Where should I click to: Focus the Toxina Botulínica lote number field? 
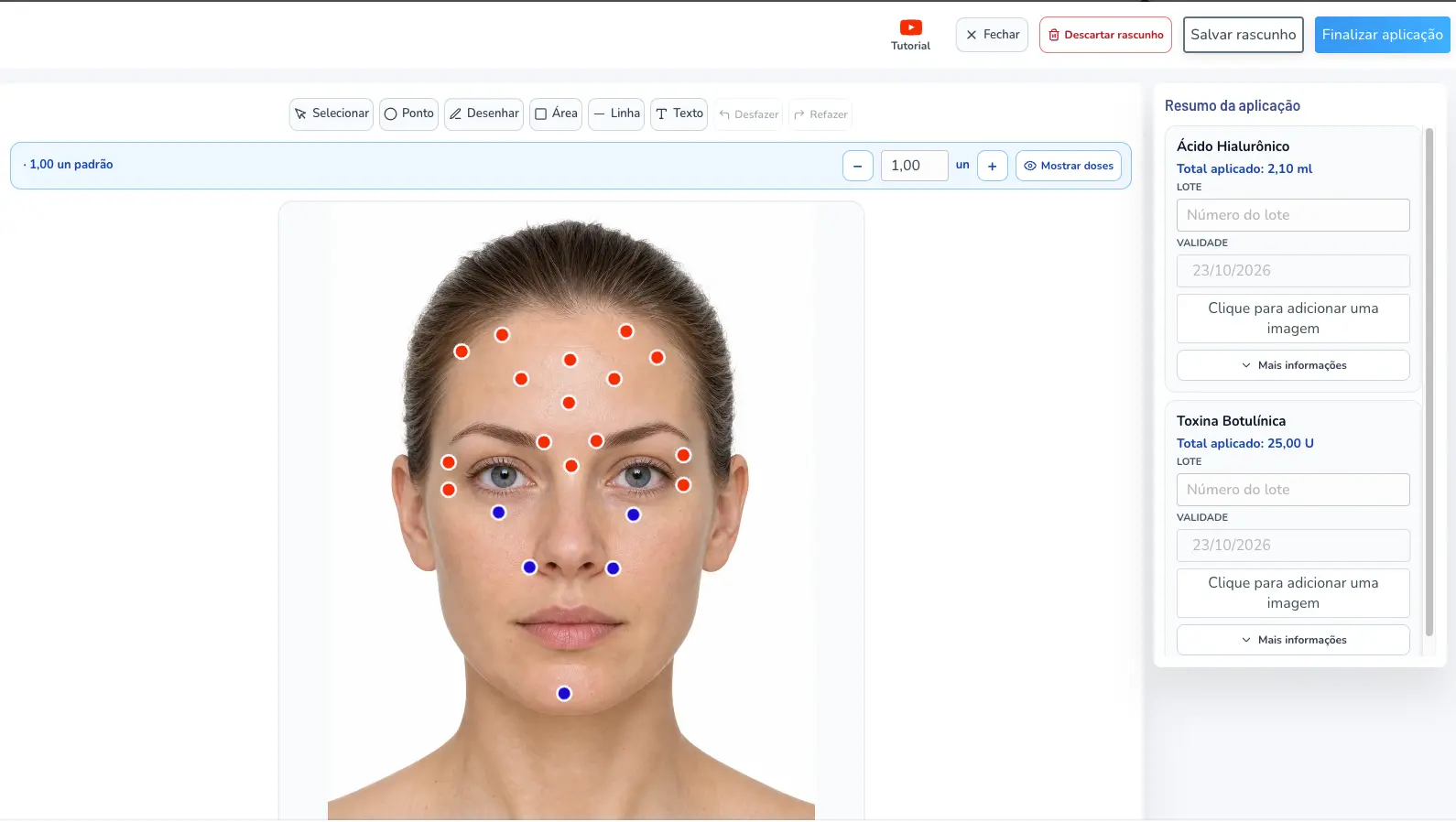pos(1293,490)
